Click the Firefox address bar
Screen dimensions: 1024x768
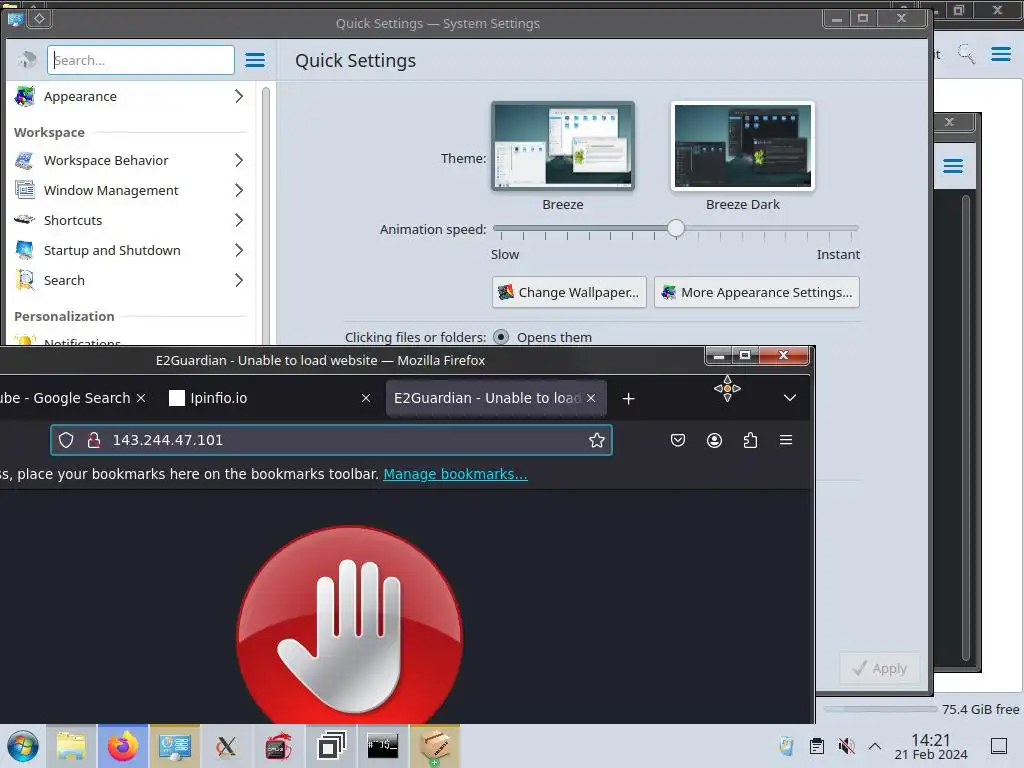point(331,440)
